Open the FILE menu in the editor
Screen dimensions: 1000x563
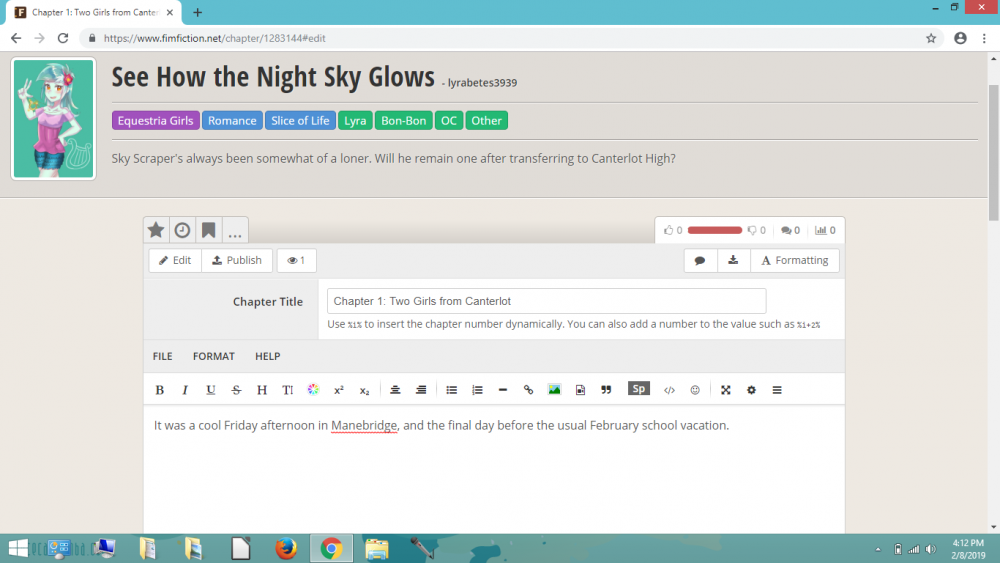point(162,356)
